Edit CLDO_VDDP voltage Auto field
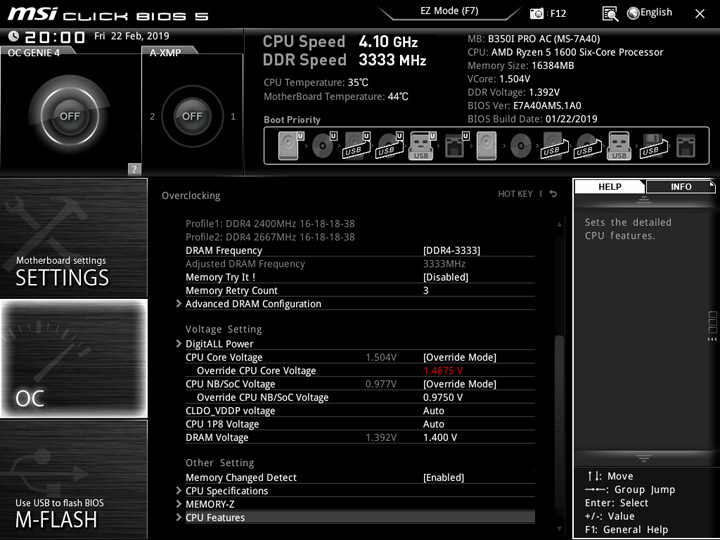The height and width of the screenshot is (540, 720). (433, 411)
